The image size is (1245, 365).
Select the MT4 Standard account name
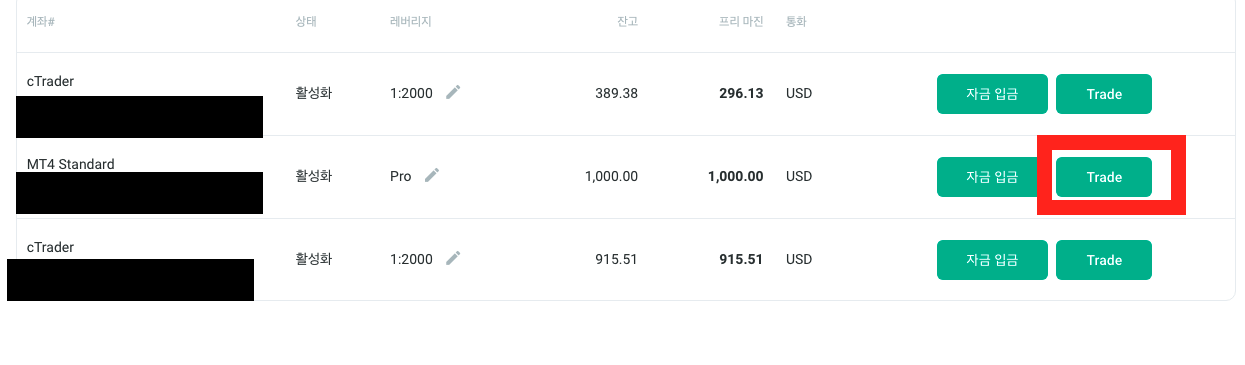[x=71, y=164]
